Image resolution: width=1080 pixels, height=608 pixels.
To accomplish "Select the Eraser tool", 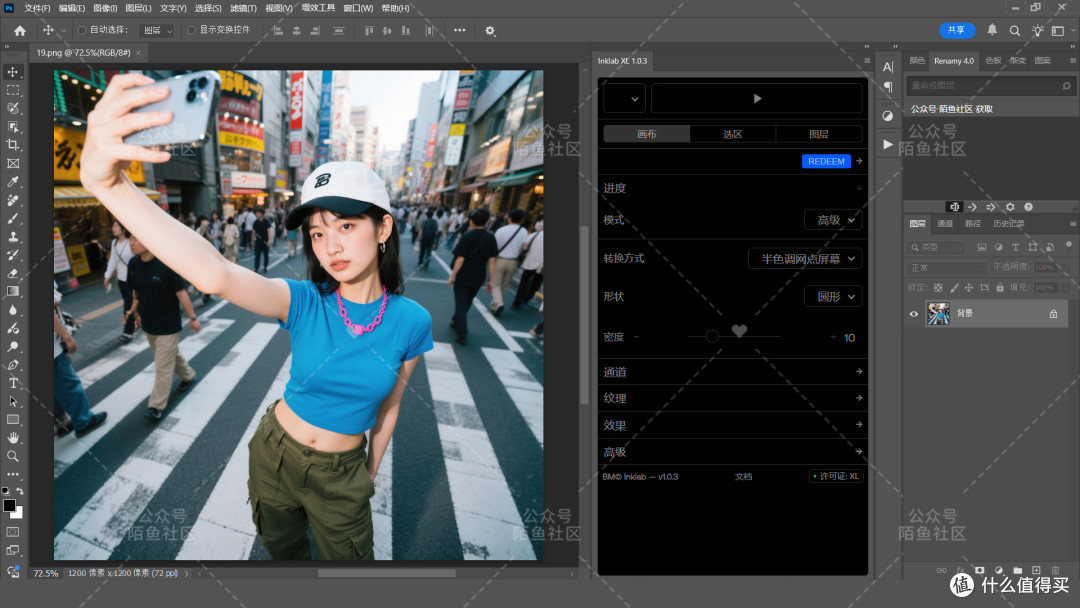I will click(12, 273).
